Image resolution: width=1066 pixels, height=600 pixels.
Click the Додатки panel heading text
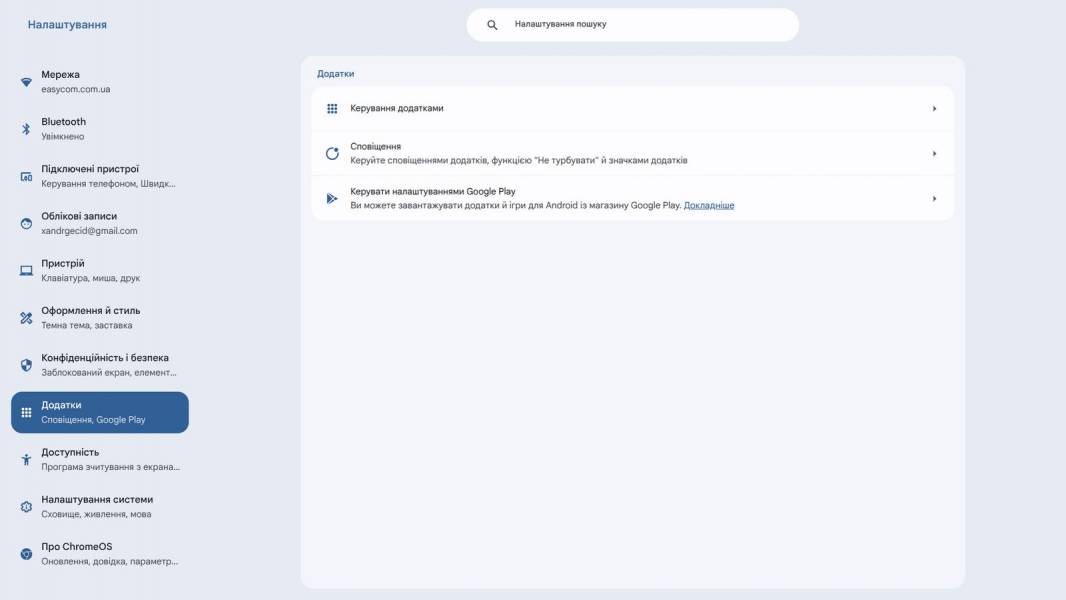[335, 73]
